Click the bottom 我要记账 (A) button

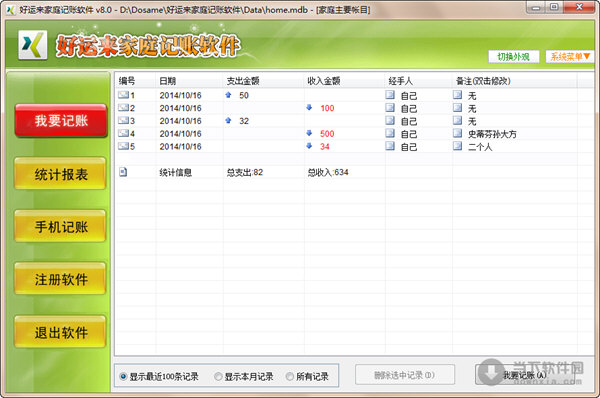(x=525, y=375)
